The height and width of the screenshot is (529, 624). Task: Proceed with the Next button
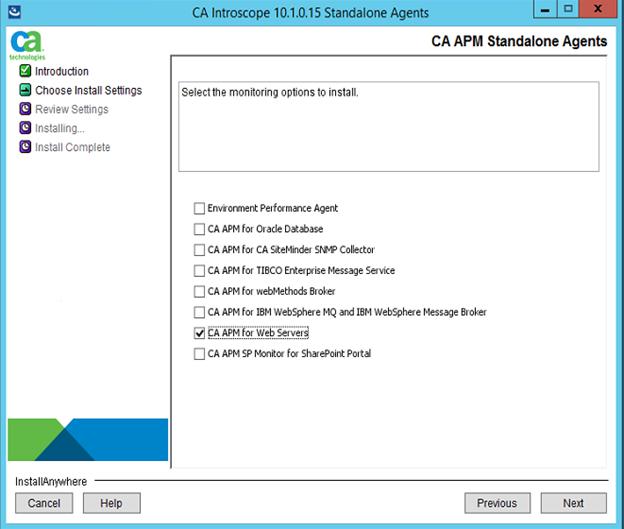point(573,503)
